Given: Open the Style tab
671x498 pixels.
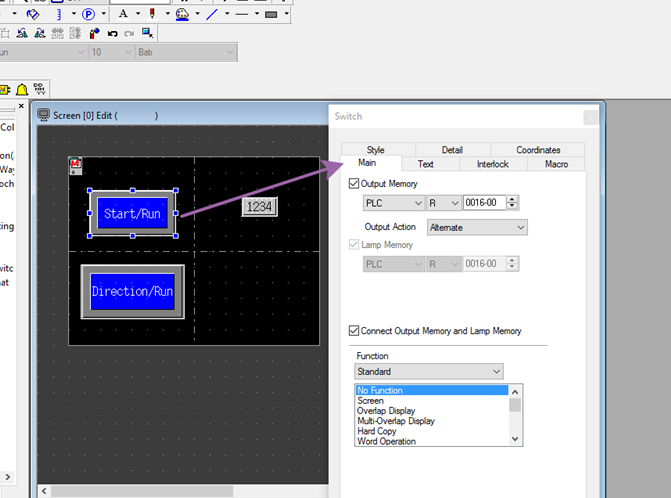Looking at the screenshot, I should (x=375, y=150).
